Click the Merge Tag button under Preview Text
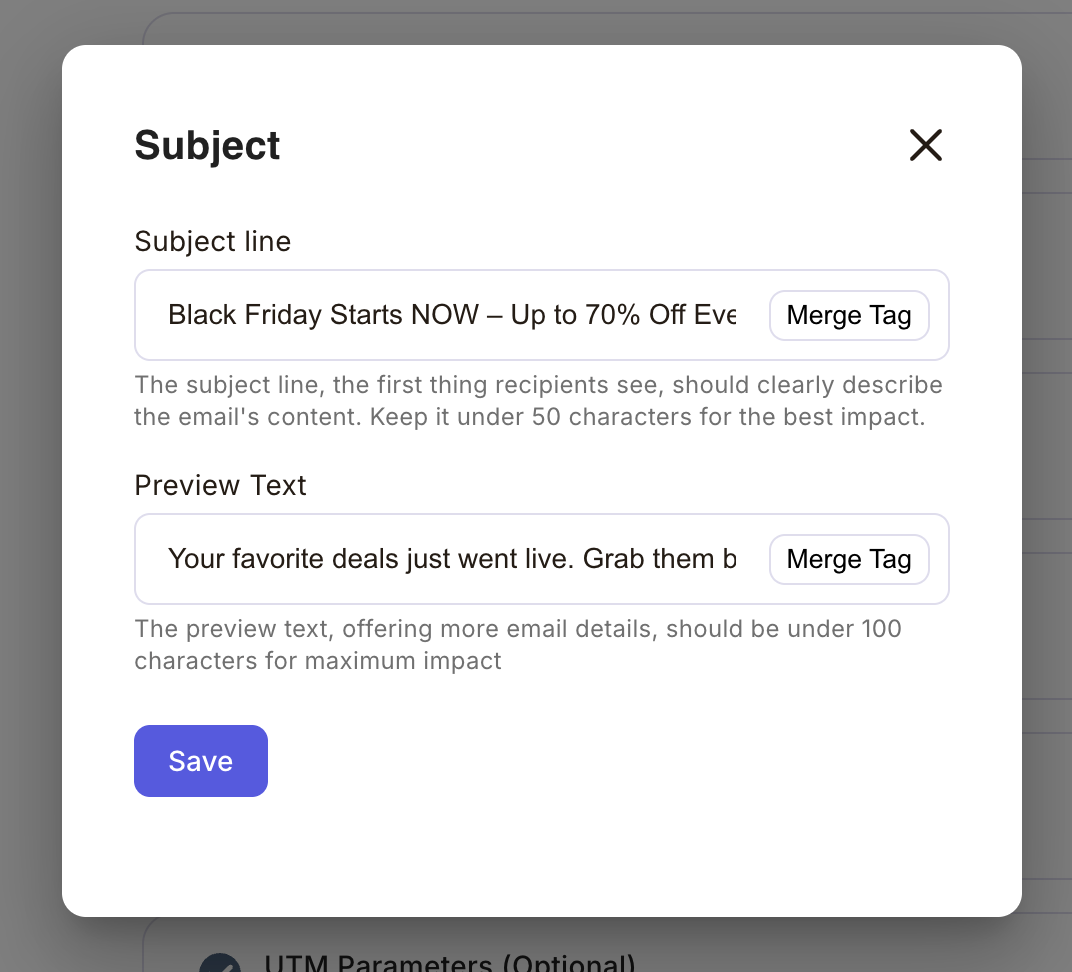Viewport: 1072px width, 972px height. pyautogui.click(x=848, y=559)
